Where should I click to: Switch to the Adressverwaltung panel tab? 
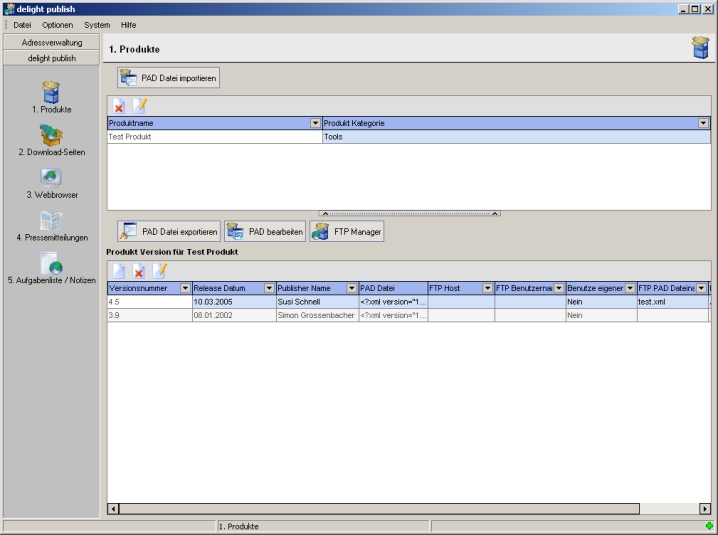click(x=52, y=43)
